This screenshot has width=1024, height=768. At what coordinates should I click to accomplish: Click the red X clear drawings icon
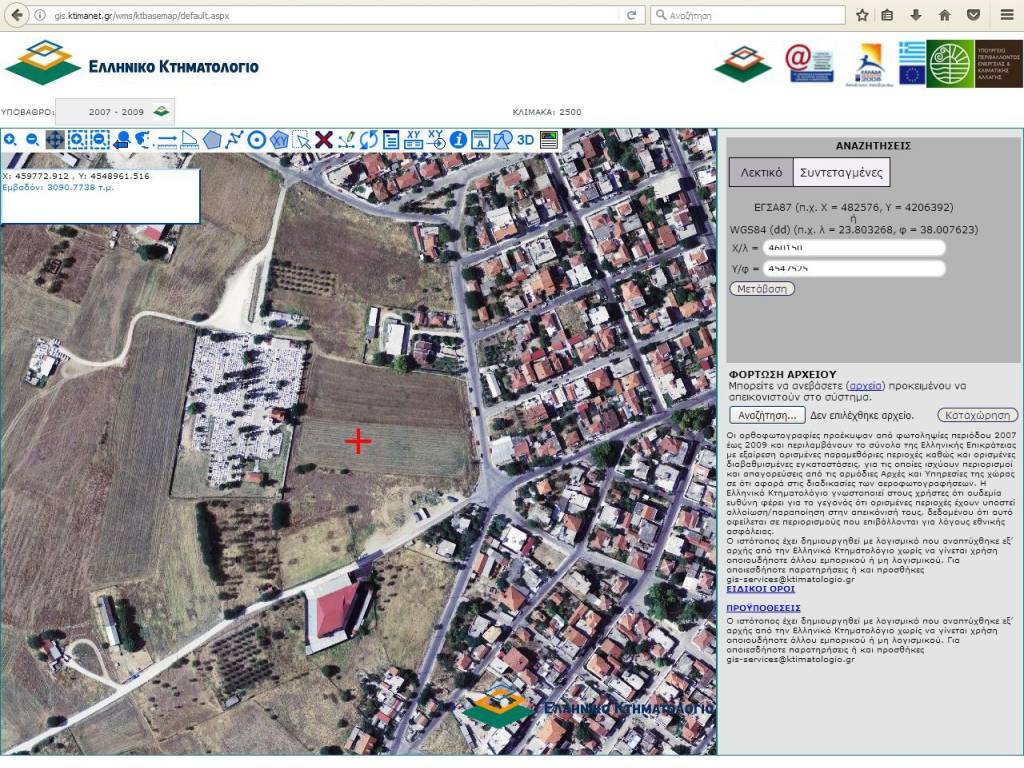323,140
